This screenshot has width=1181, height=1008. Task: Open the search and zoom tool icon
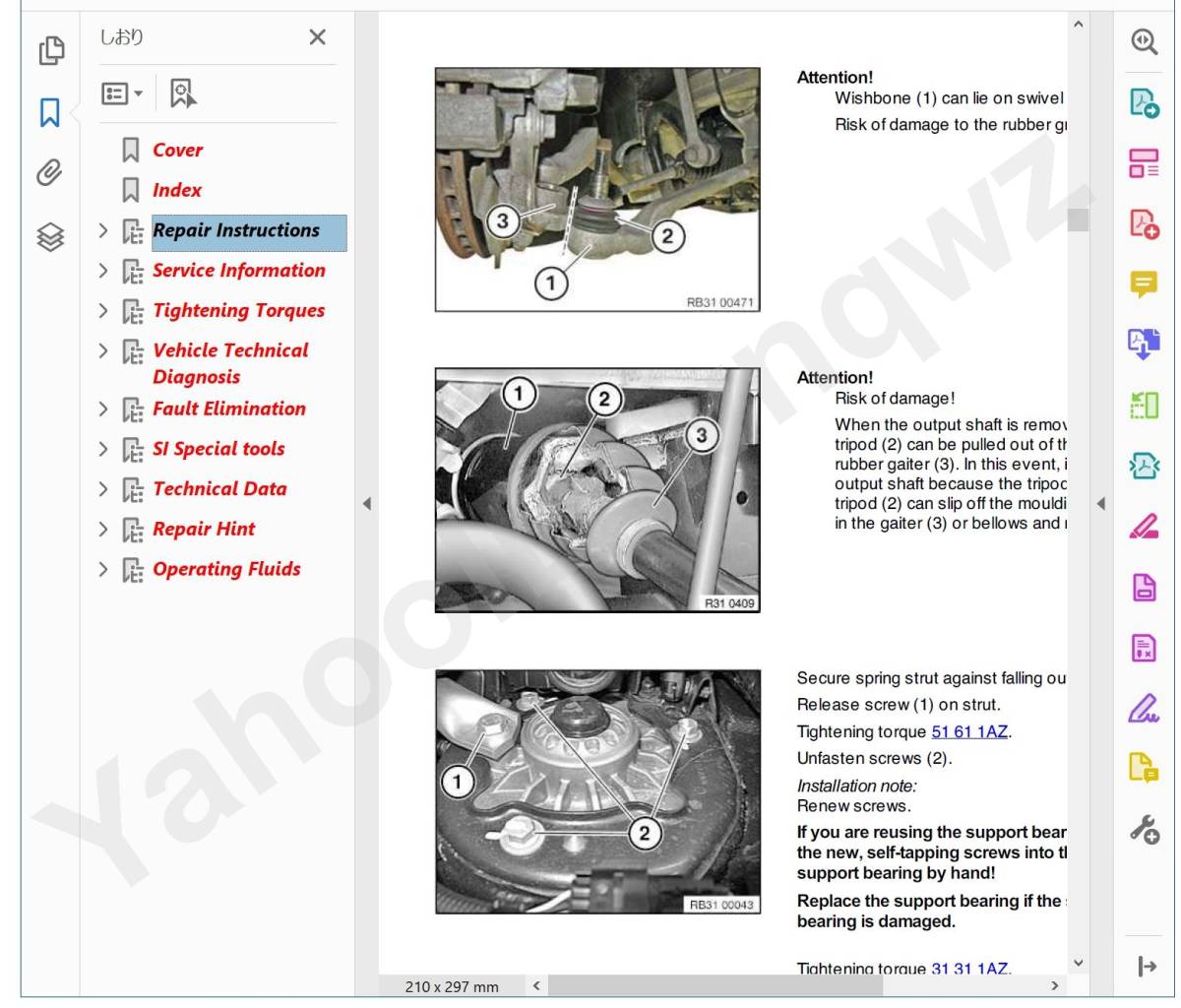coord(1144,42)
